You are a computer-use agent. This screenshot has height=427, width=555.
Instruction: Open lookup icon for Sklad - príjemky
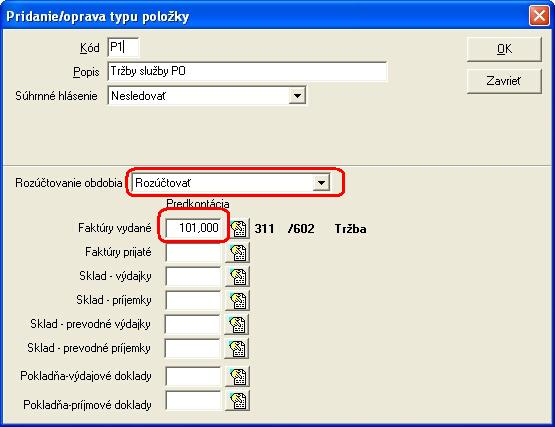pyautogui.click(x=238, y=301)
